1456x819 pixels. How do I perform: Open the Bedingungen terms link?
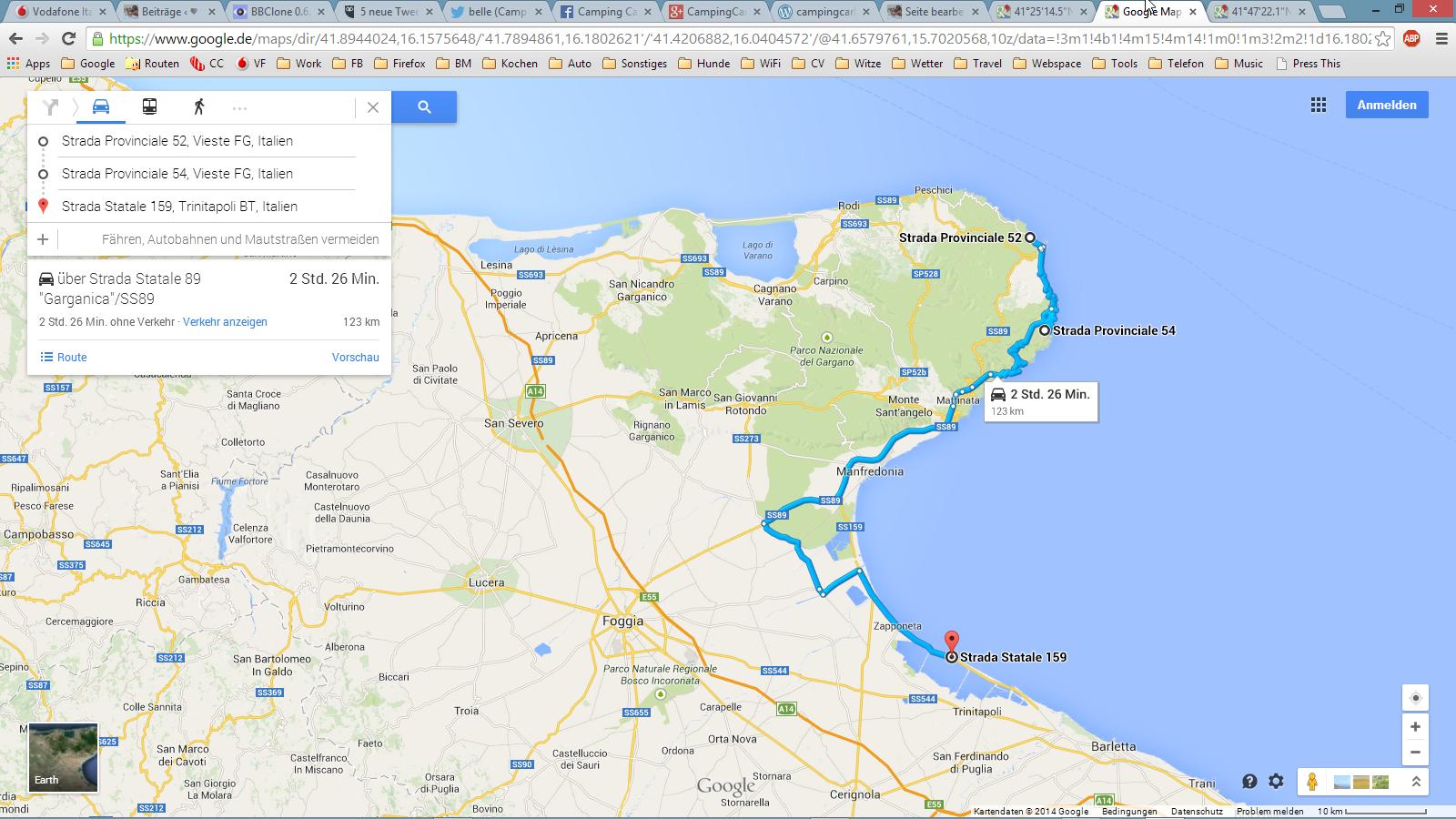1129,812
